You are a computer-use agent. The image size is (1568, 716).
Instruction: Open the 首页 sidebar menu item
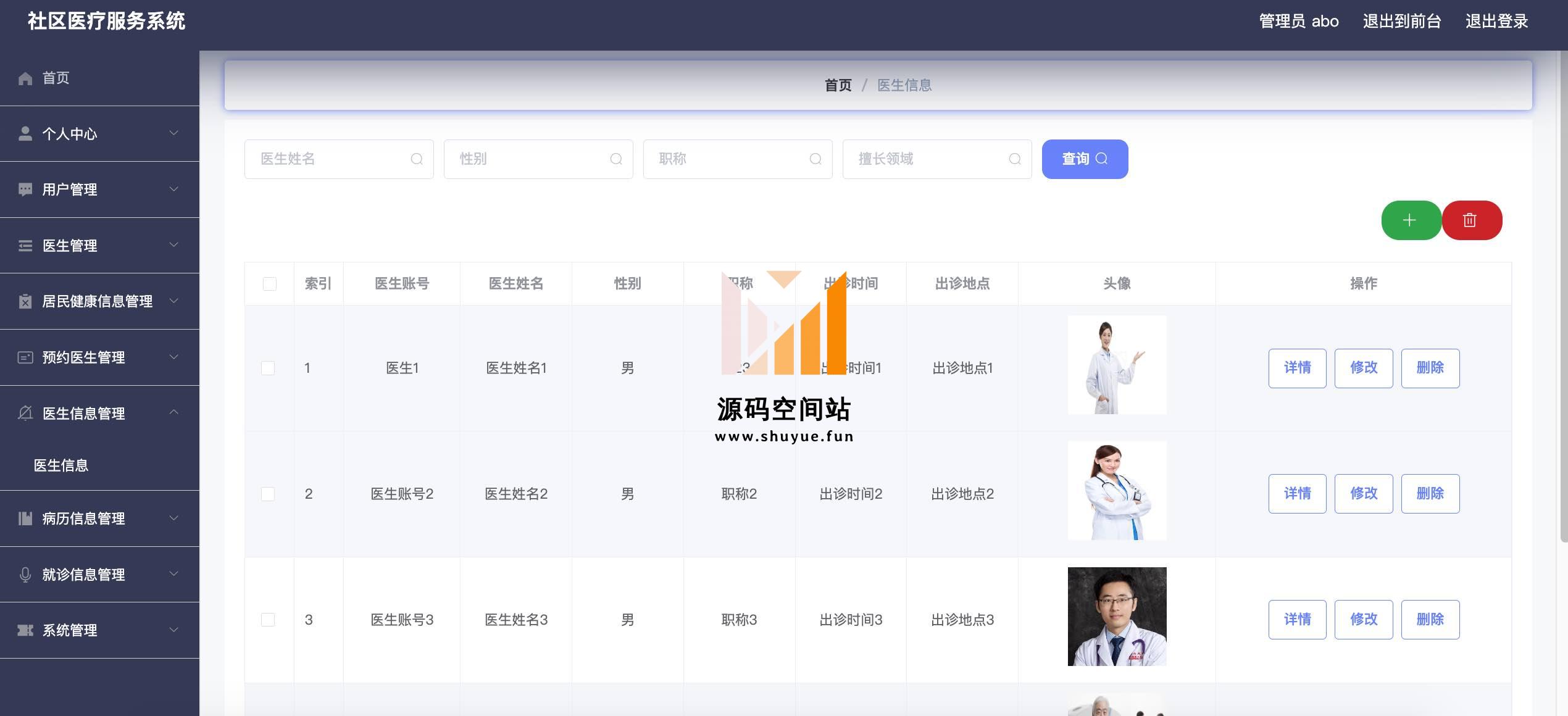(x=99, y=78)
